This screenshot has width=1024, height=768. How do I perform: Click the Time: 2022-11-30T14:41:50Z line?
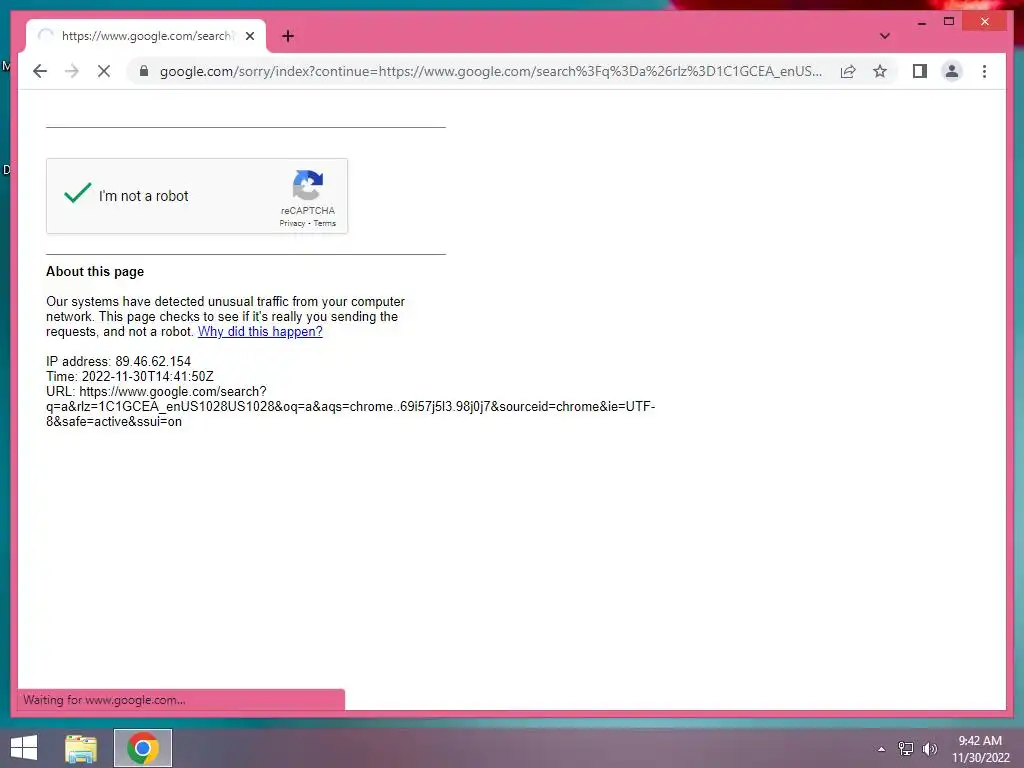click(130, 377)
